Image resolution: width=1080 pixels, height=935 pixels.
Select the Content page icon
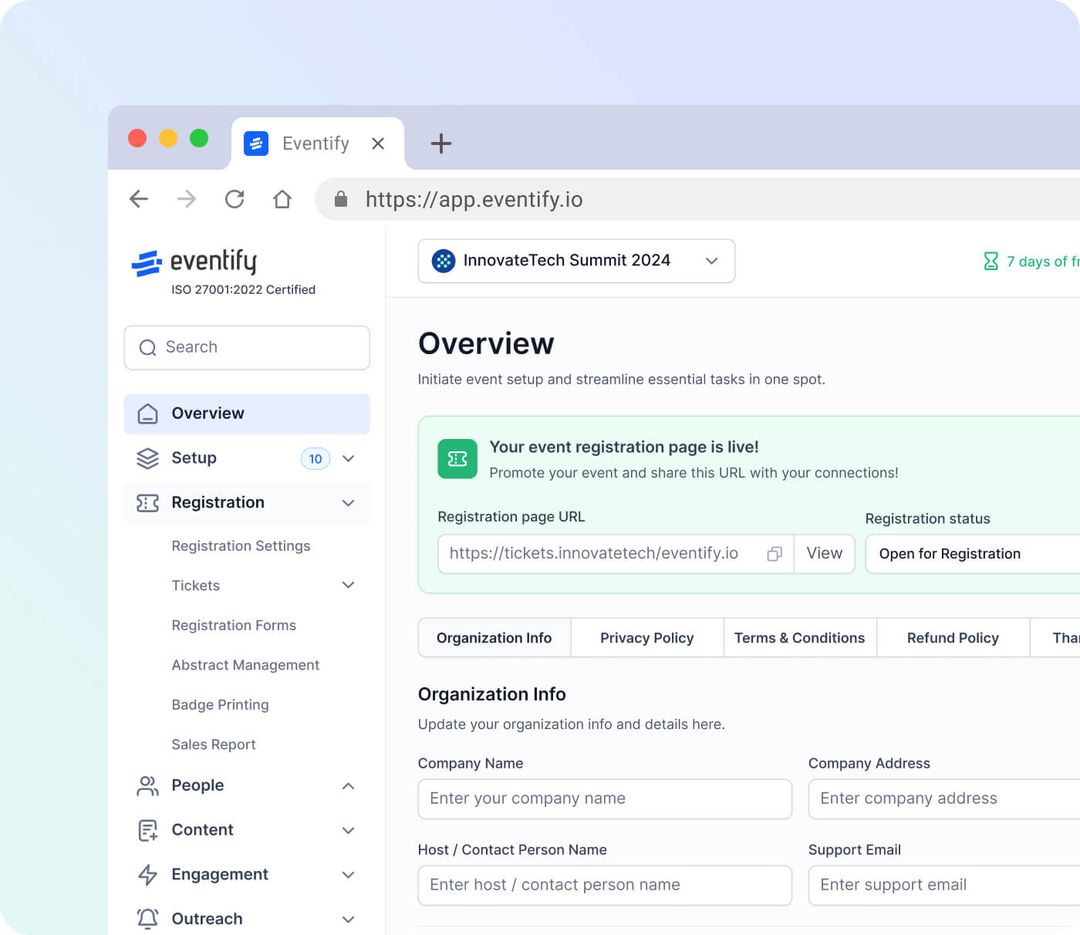point(146,830)
